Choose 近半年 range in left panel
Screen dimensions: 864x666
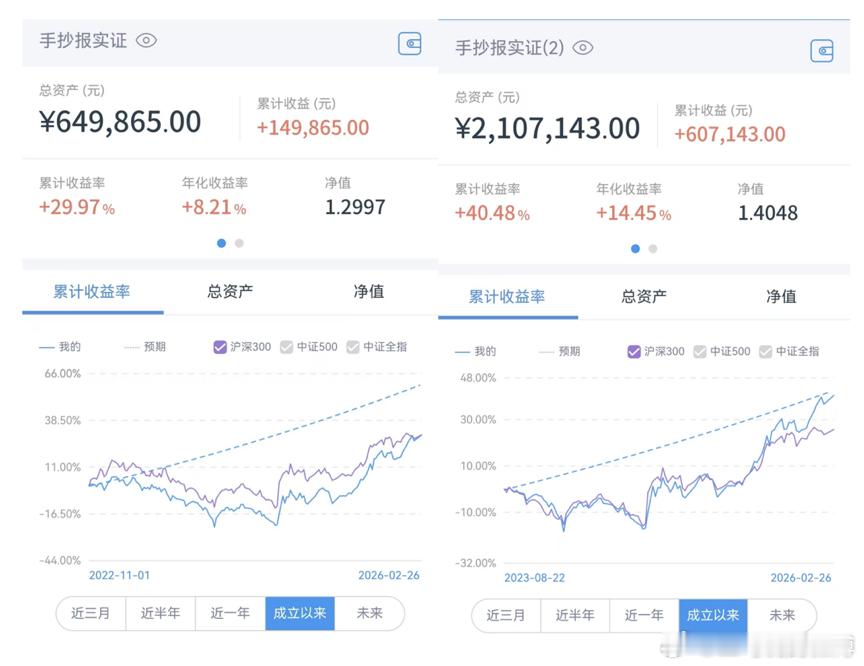click(160, 613)
